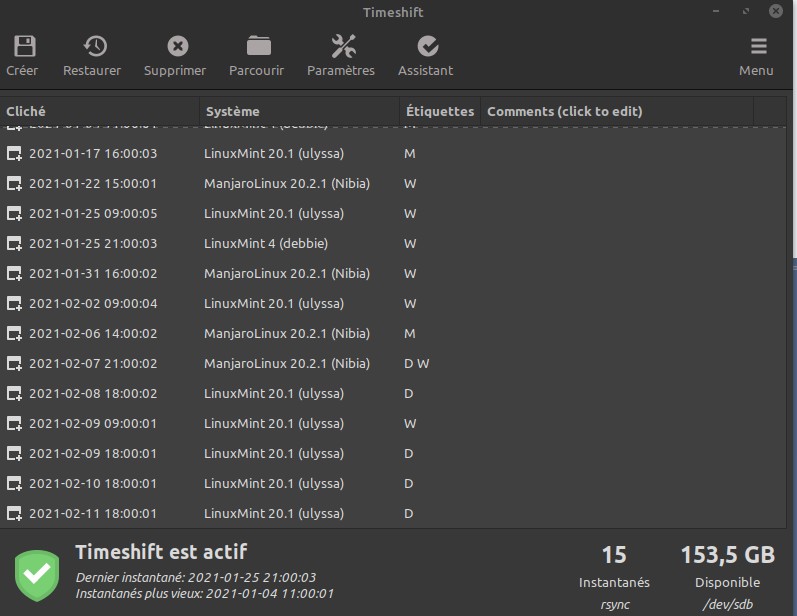Click LinuxMint 20.1 system in 2021-01-17 row
The height and width of the screenshot is (616, 797).
pos(274,153)
